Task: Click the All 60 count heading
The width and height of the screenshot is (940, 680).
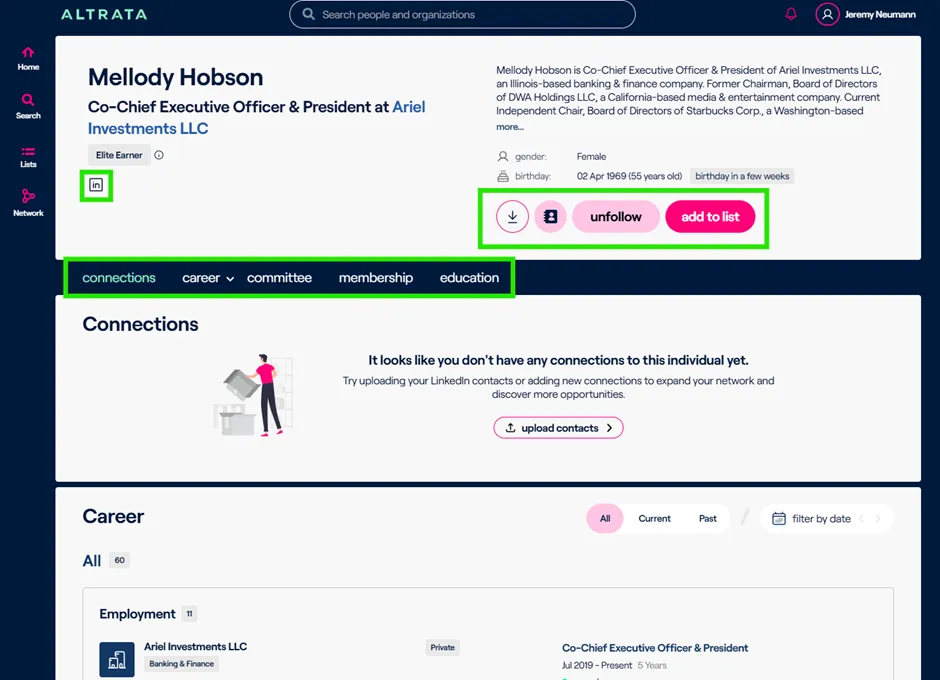Action: (x=106, y=561)
